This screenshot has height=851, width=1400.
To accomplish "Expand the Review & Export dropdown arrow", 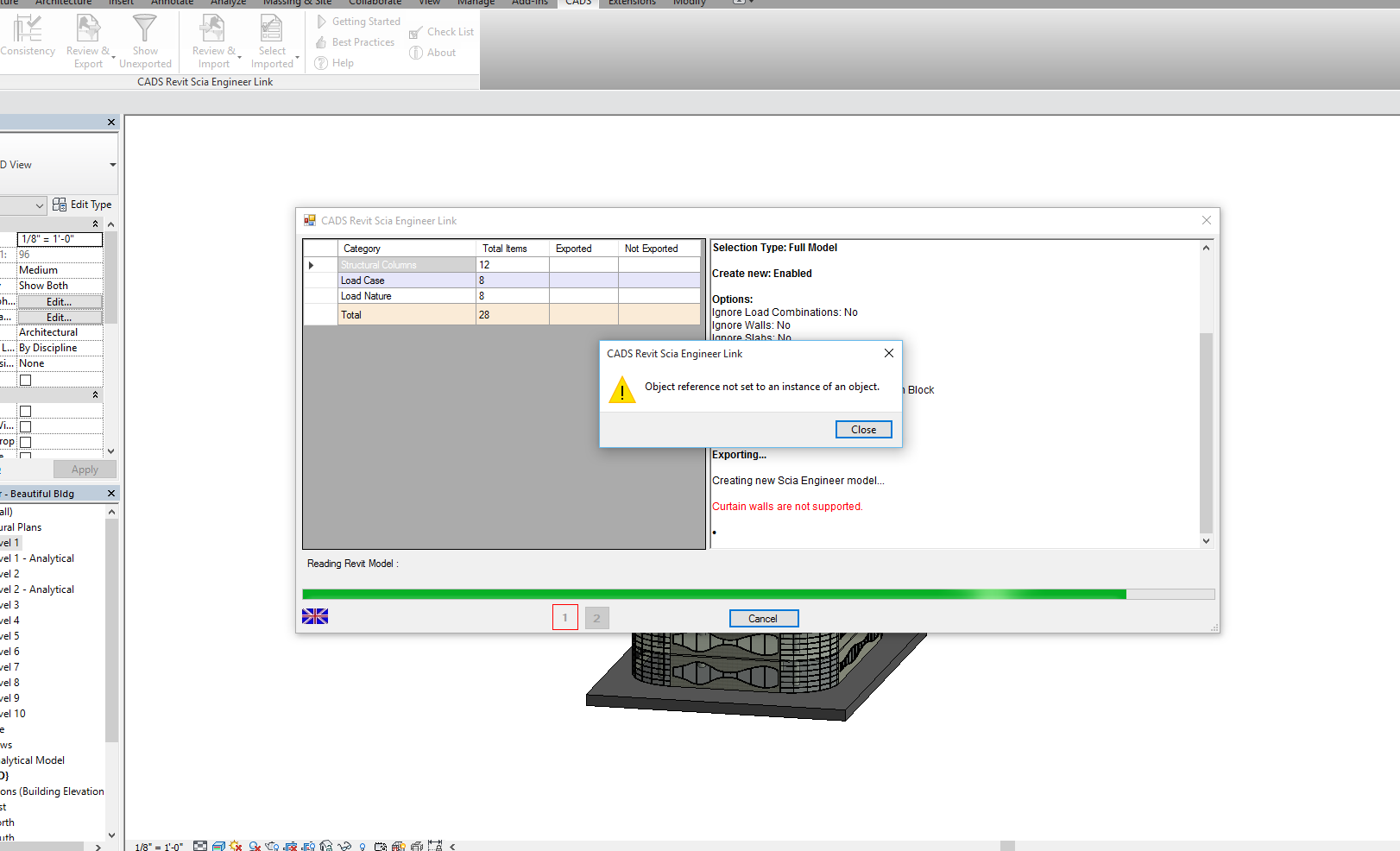I will pos(113,57).
